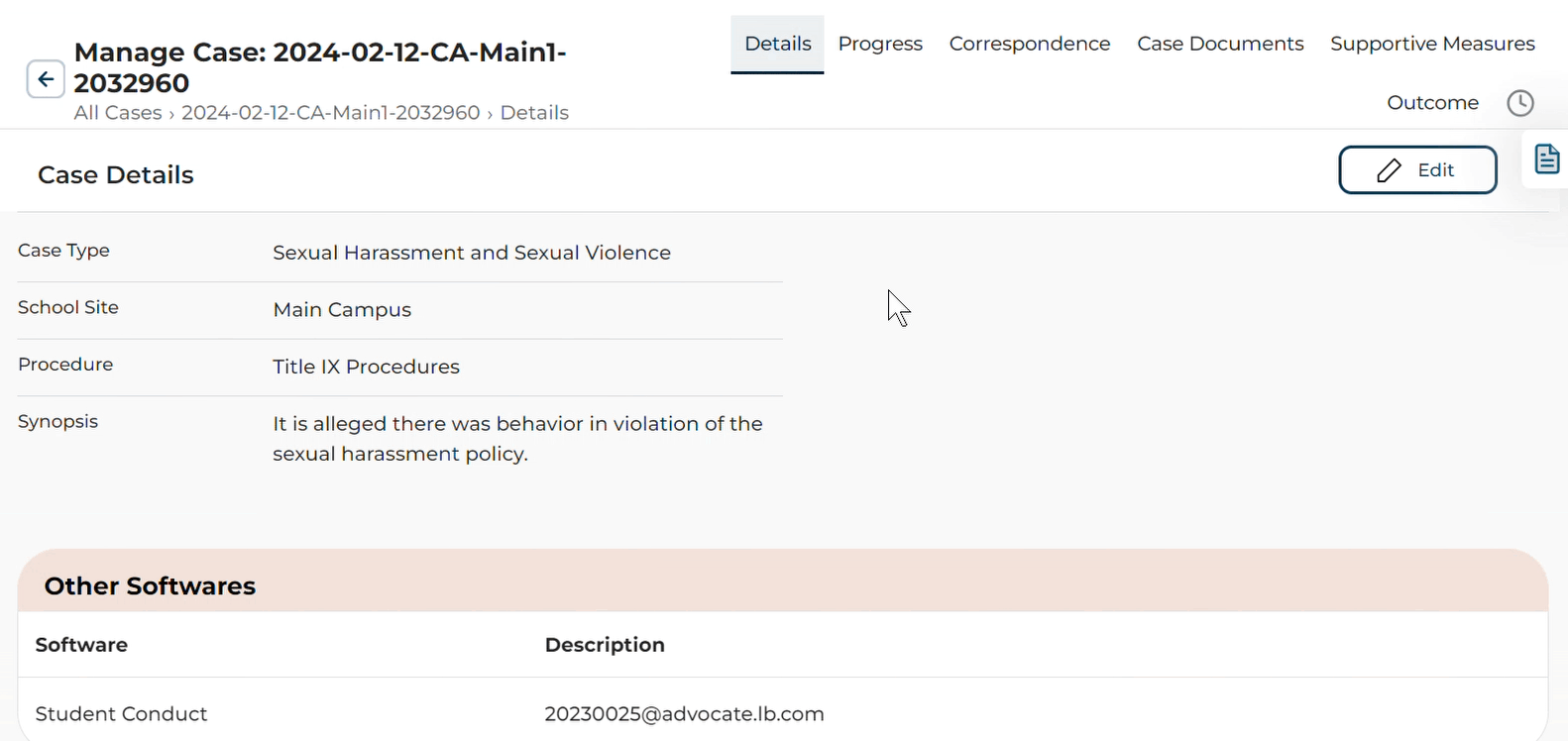
Task: Click the All Cases breadcrumb link
Action: 117,113
